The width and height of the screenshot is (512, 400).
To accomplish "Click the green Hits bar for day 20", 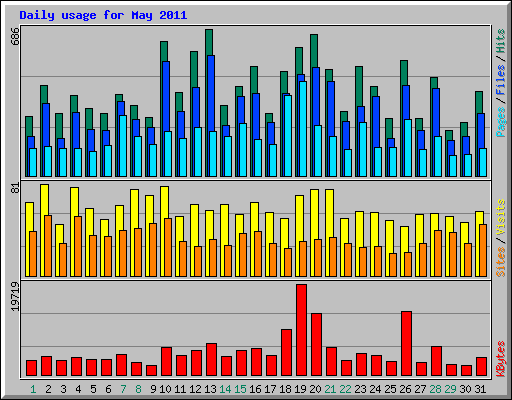I will click(314, 51).
